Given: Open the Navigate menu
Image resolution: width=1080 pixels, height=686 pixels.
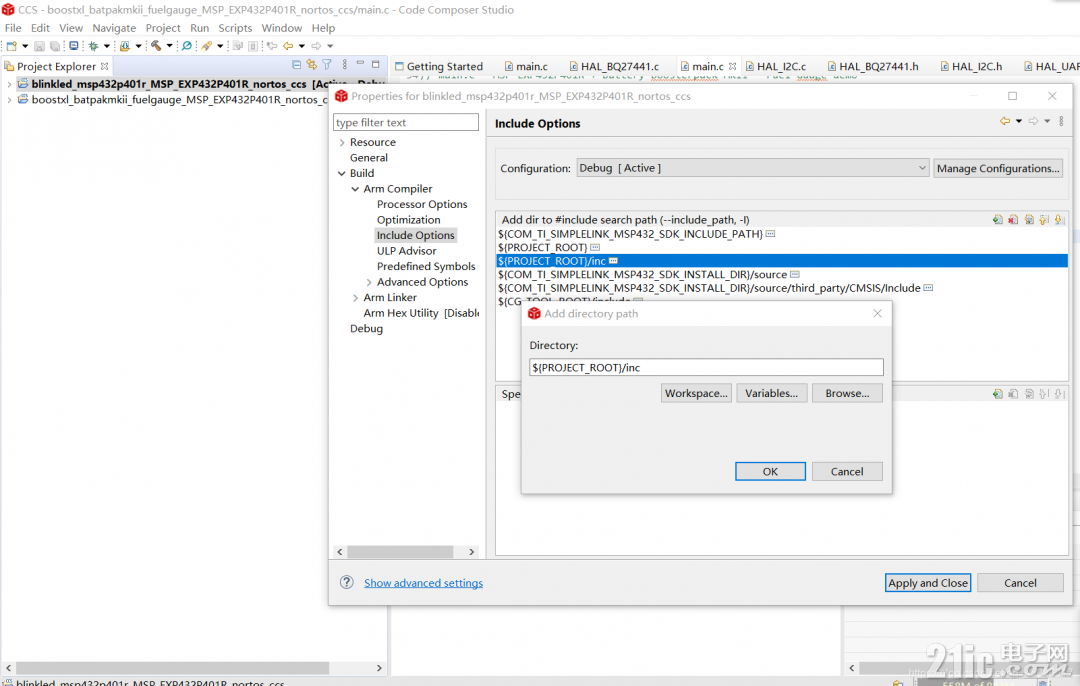Looking at the screenshot, I should [x=114, y=28].
